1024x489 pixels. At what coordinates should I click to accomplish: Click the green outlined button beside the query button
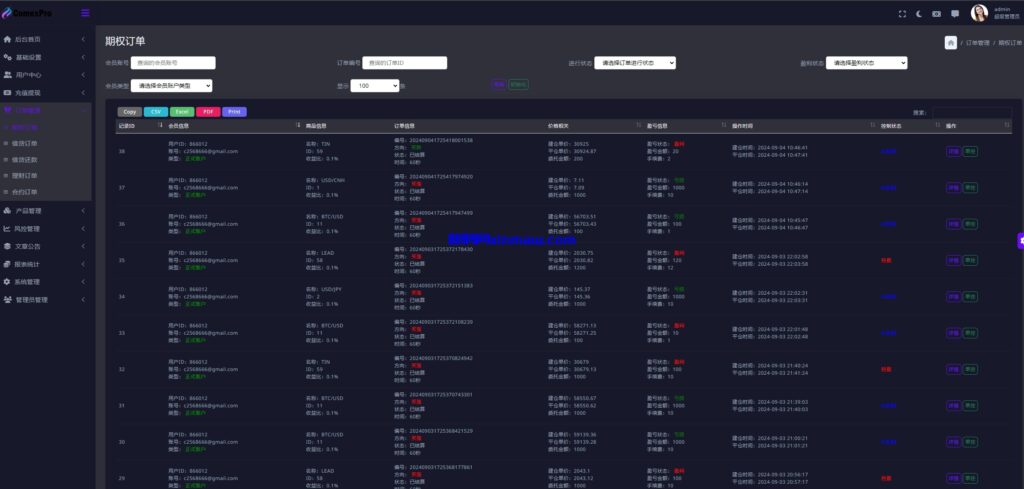coord(519,84)
